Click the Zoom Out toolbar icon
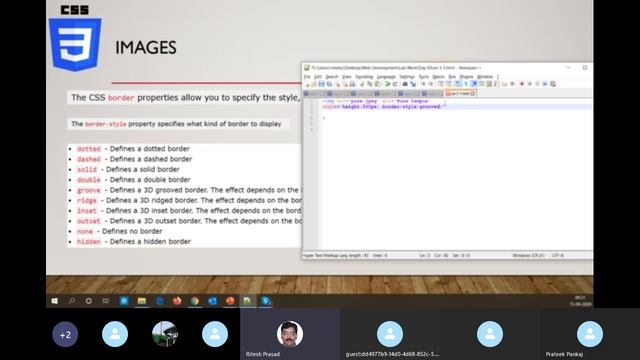Screen dimensions: 640x360 [431, 84]
